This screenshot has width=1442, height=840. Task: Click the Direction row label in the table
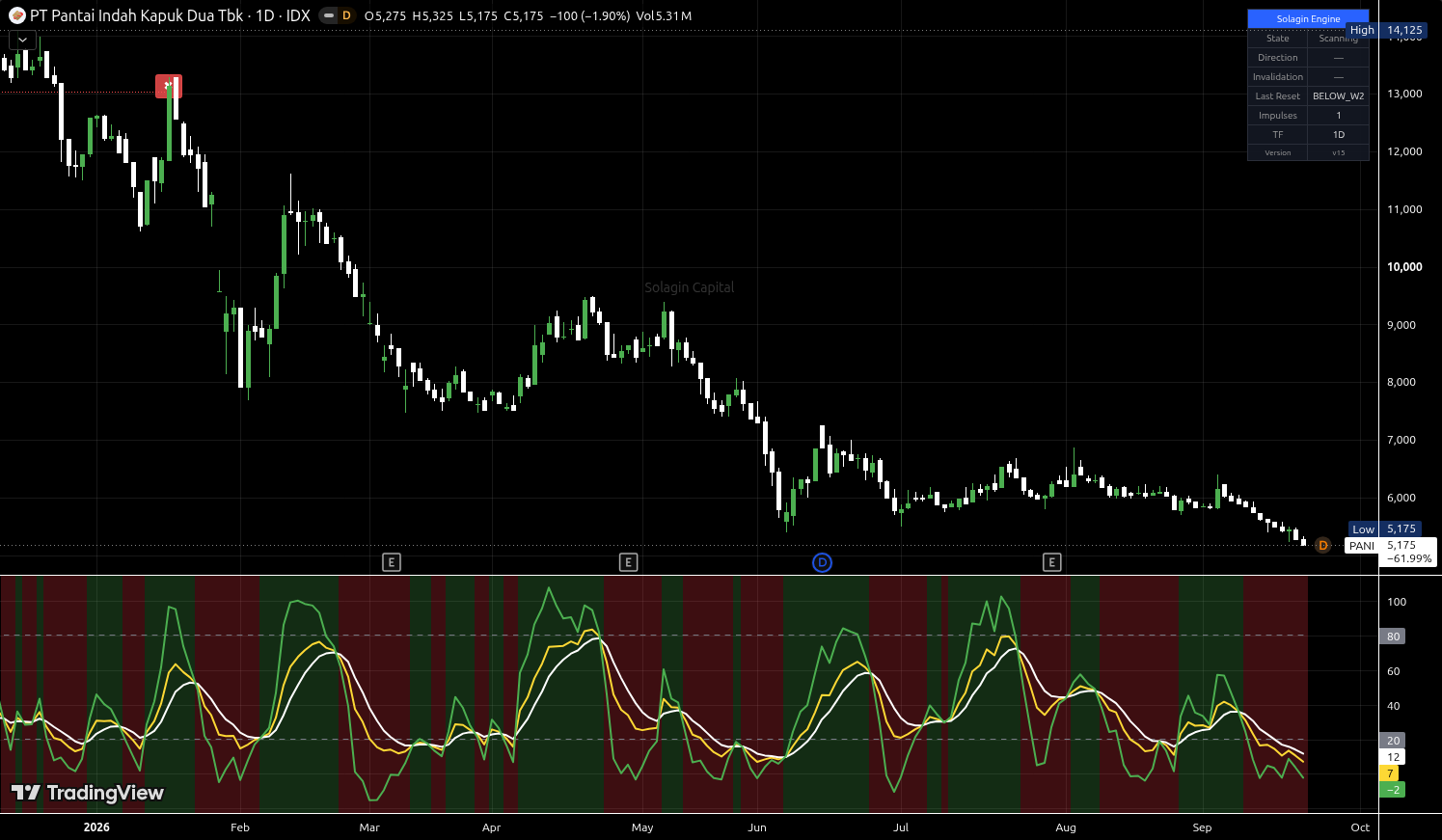coord(1277,58)
